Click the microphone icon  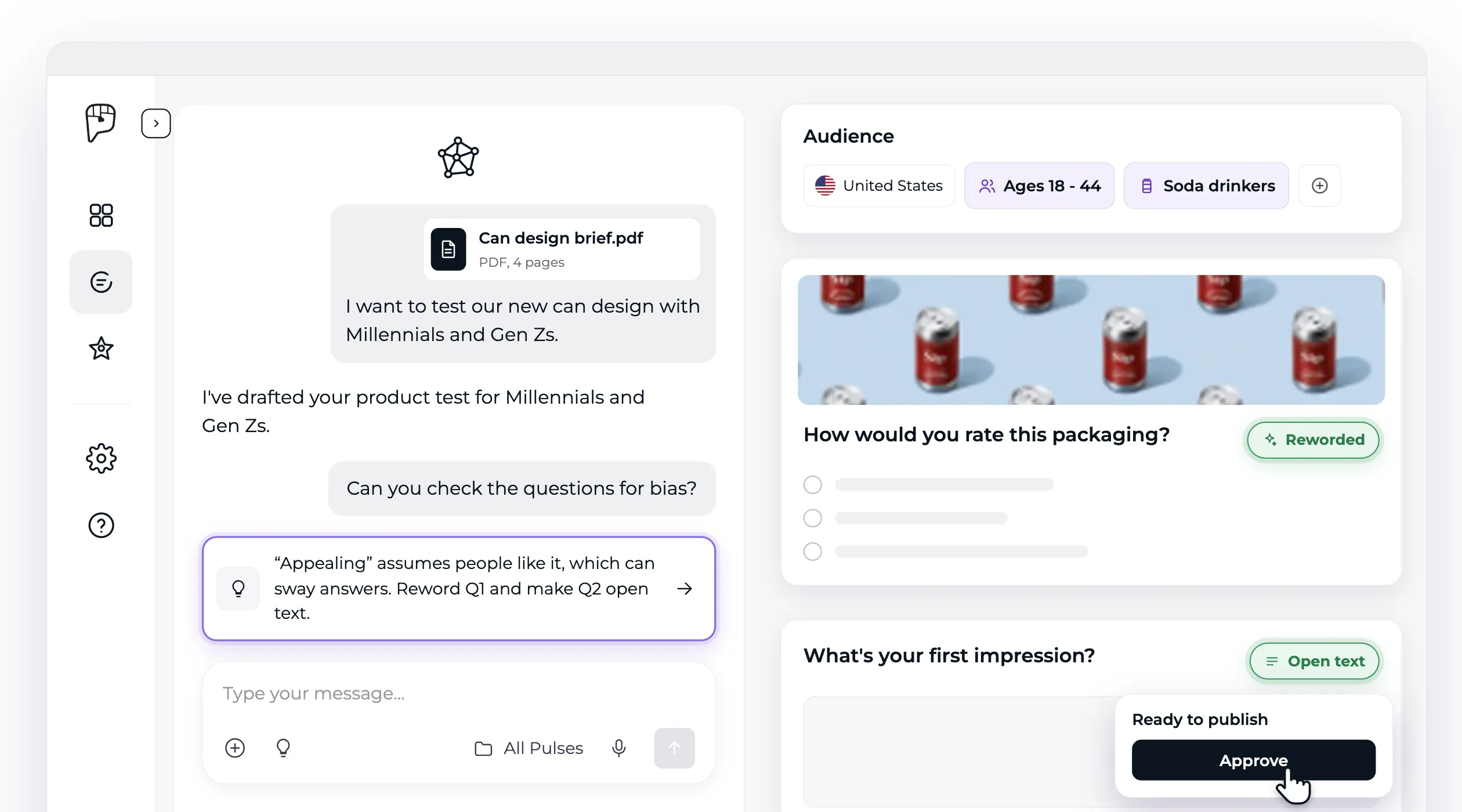point(619,748)
